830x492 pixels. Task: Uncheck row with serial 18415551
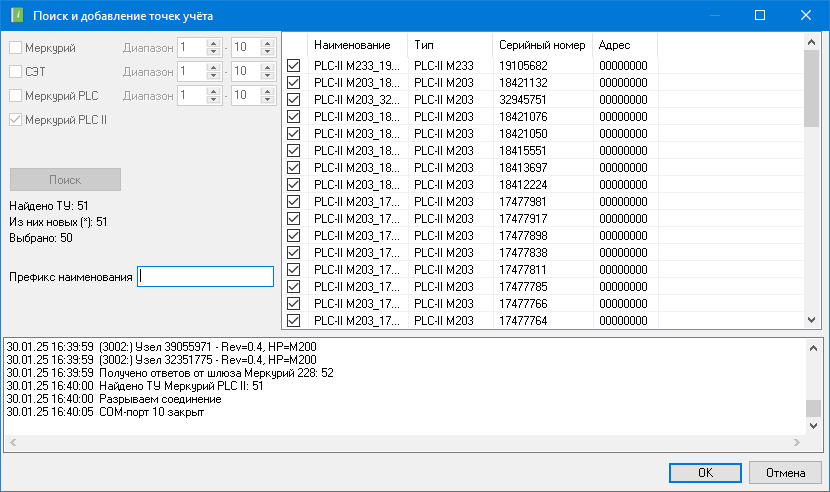point(293,150)
